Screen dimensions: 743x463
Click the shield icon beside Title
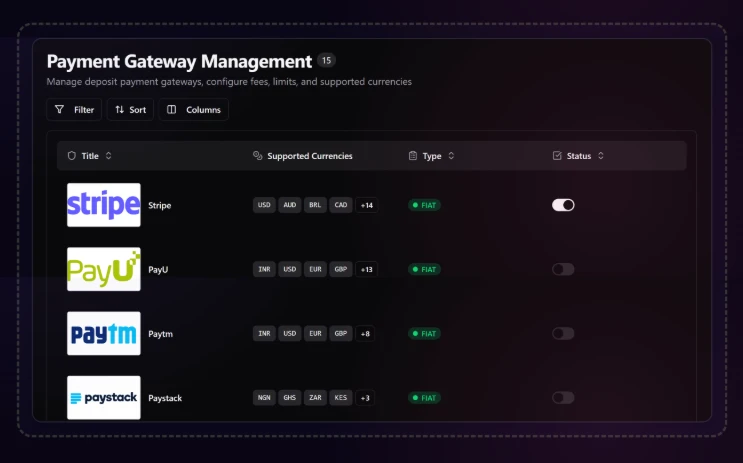pyautogui.click(x=72, y=156)
